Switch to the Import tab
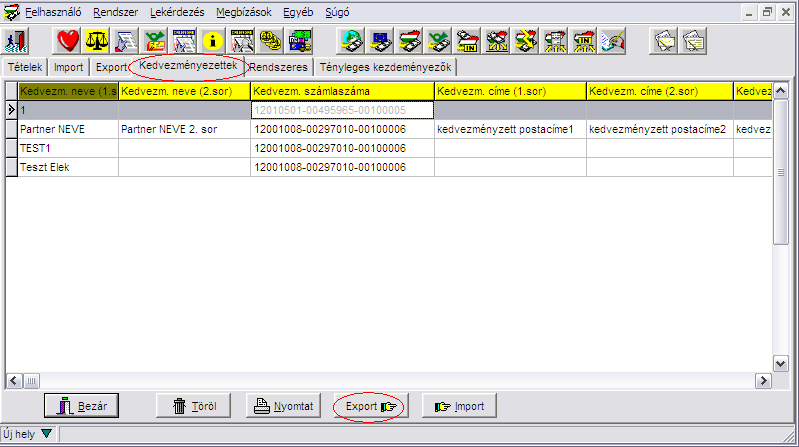Viewport: 799px width, 447px height. 68,67
